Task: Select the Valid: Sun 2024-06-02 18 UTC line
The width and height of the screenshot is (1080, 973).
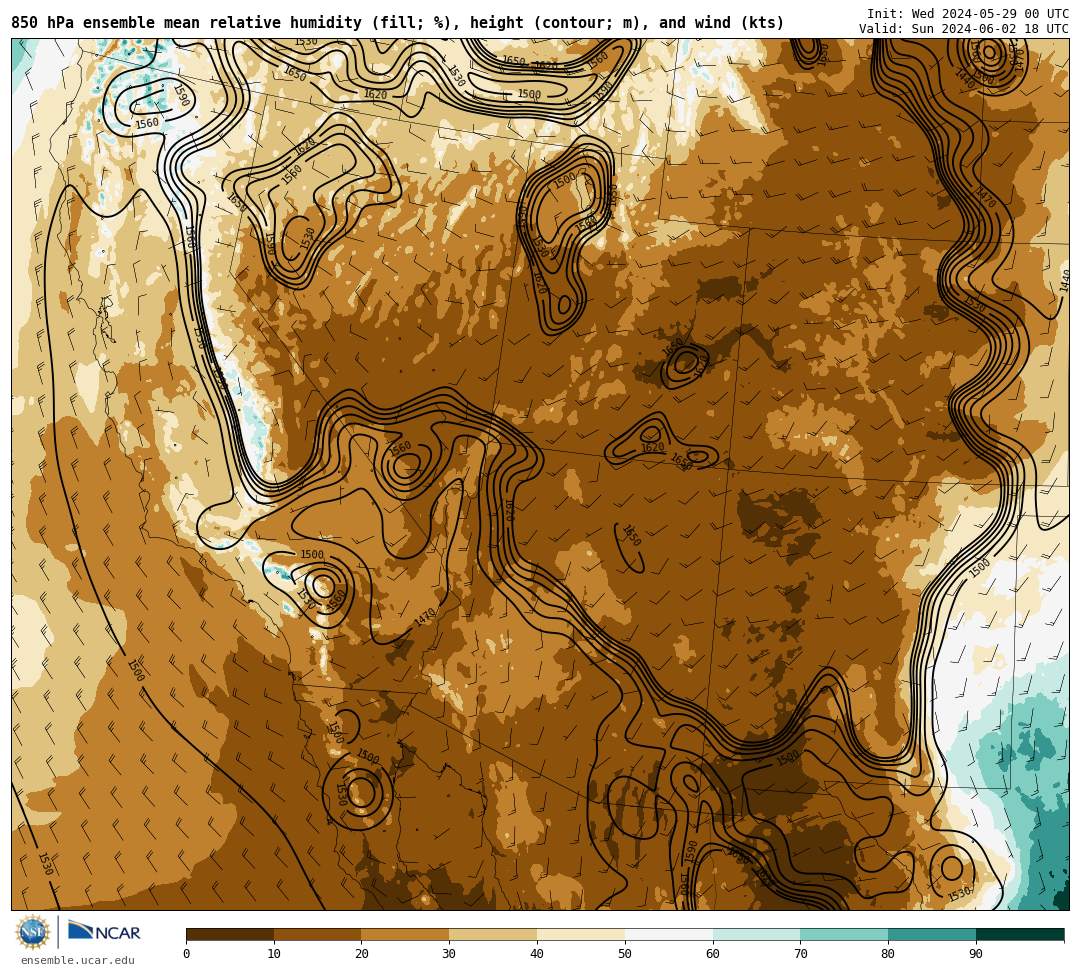Action: pyautogui.click(x=964, y=29)
